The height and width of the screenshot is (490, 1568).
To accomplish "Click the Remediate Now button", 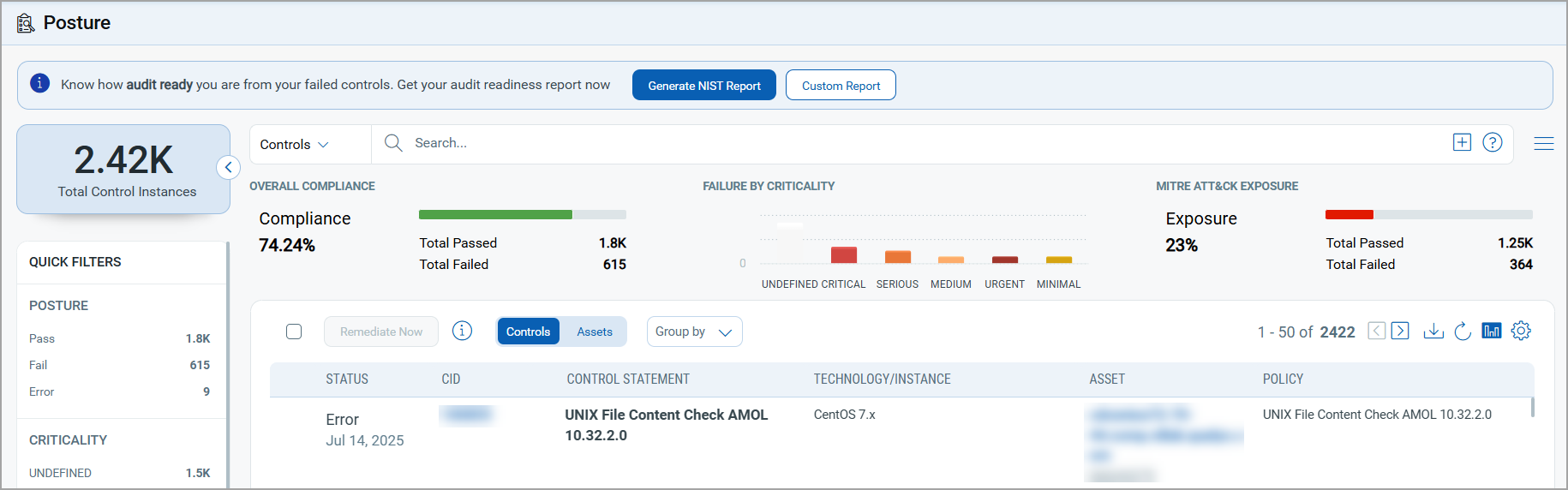I will click(x=381, y=332).
